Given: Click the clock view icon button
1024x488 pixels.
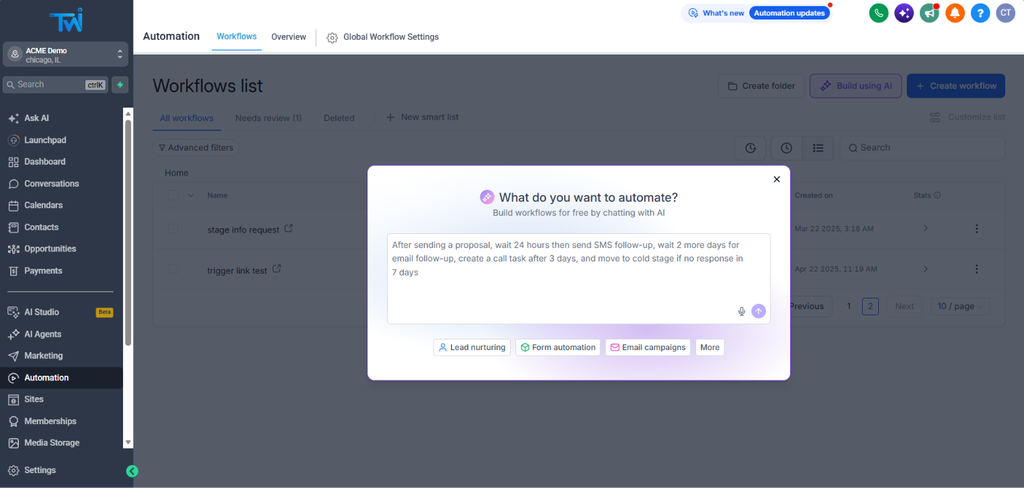Looking at the screenshot, I should click(786, 148).
